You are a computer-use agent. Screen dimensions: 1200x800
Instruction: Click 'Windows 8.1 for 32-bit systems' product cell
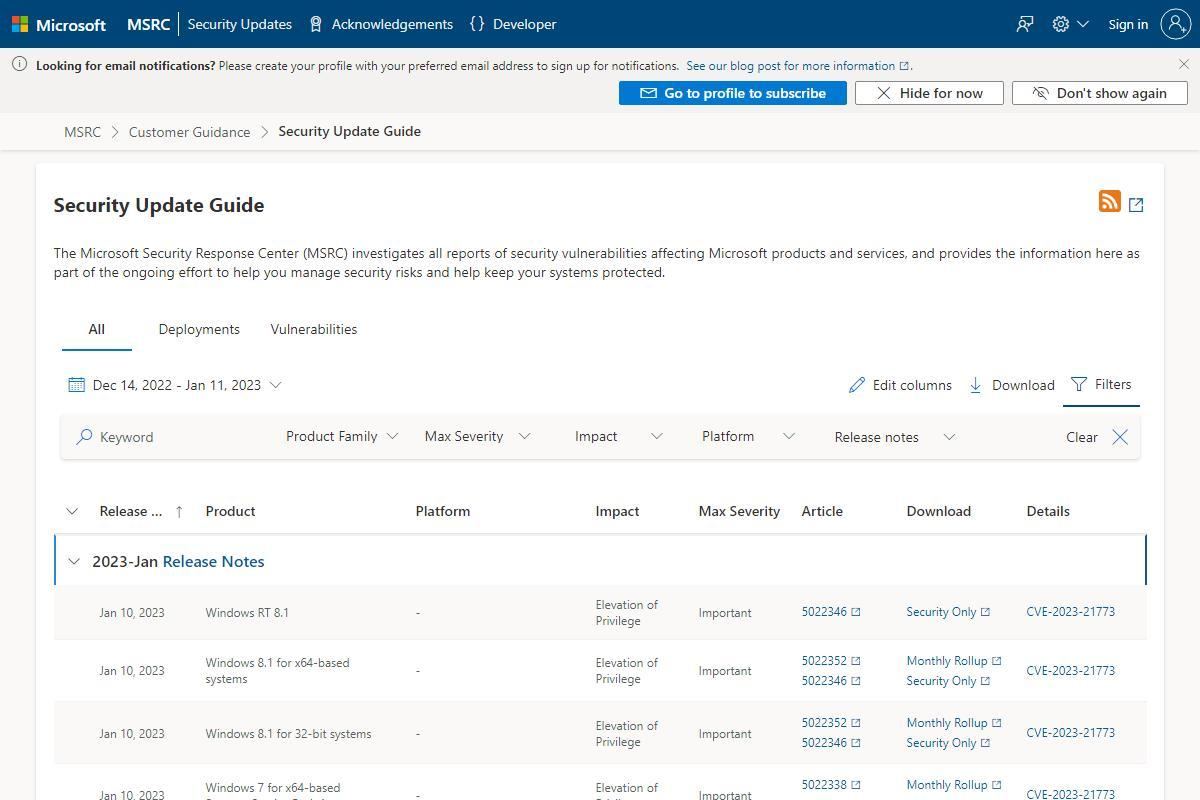(288, 734)
